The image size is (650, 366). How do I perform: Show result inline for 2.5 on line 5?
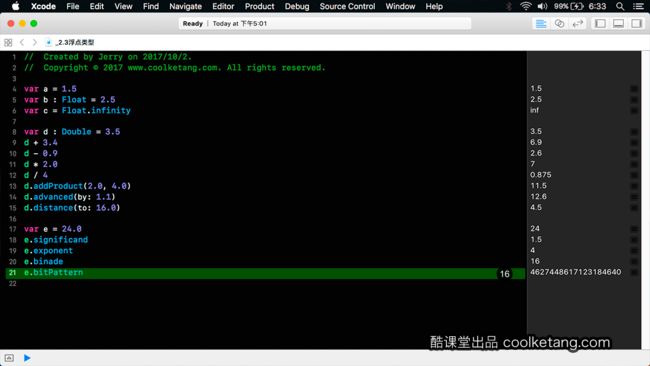[634, 99]
